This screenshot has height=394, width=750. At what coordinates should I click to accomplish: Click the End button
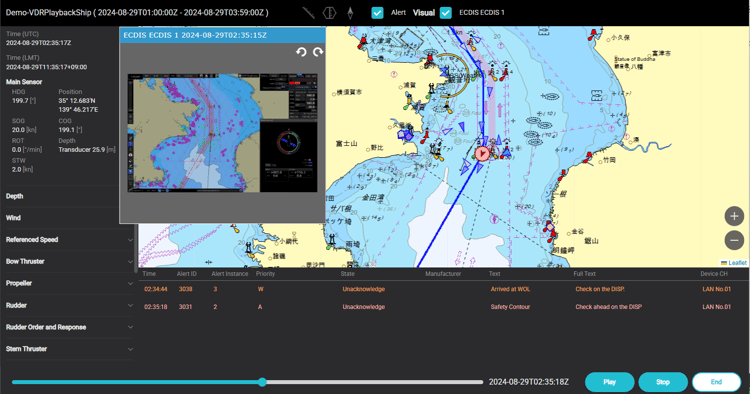click(716, 382)
